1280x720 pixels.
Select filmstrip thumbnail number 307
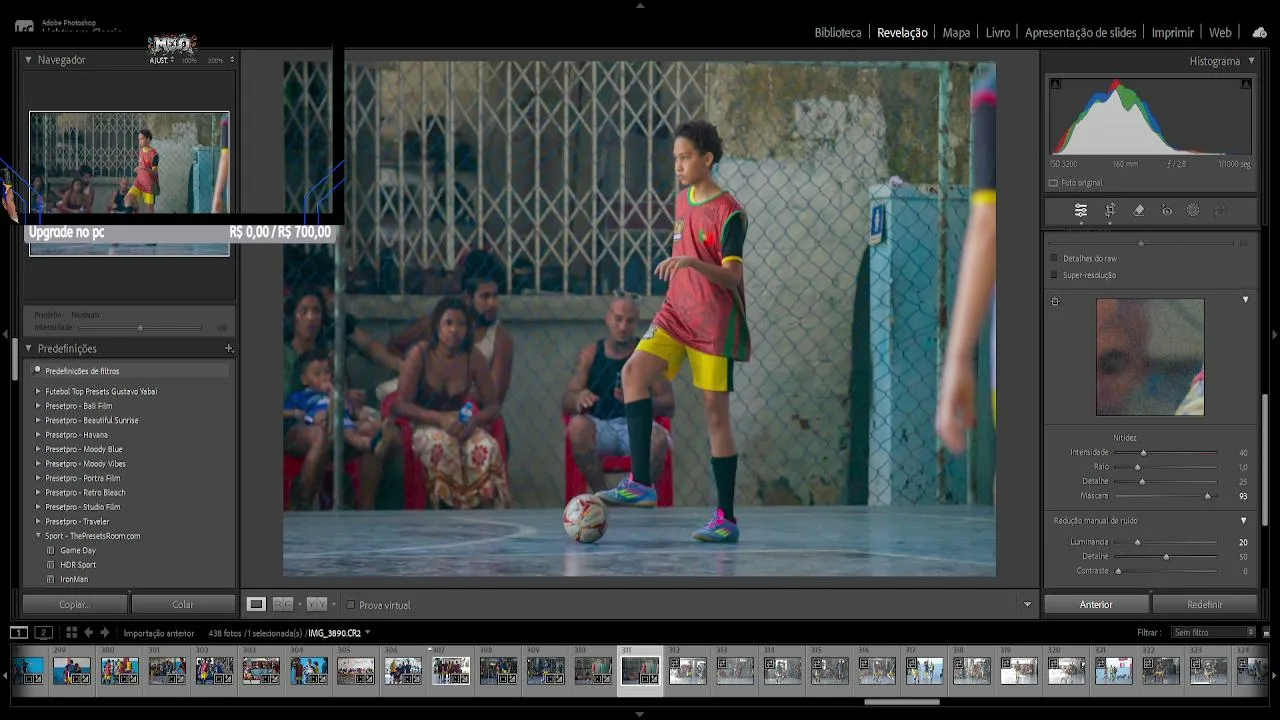click(x=451, y=670)
